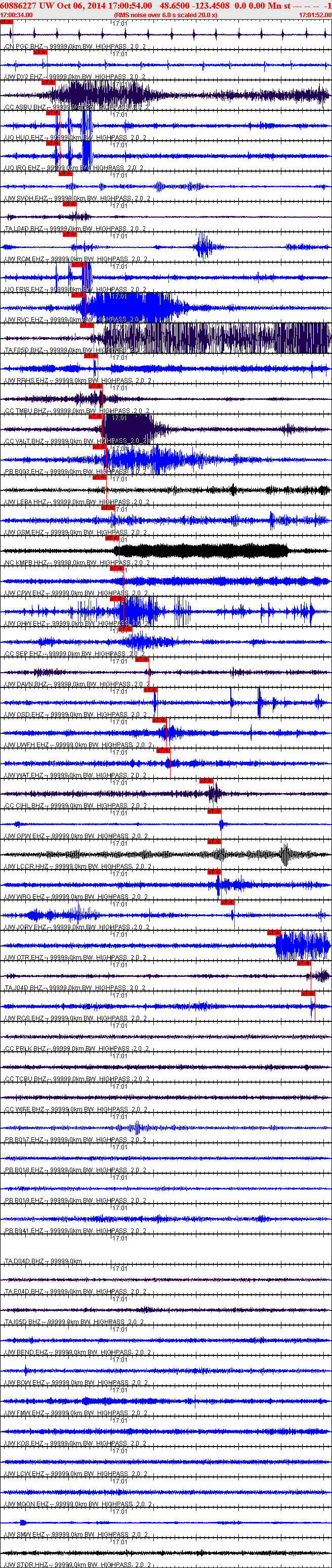Screen dimensions: 332x1568
Task: Click the RMS noise scaling note
Action: point(165,15)
